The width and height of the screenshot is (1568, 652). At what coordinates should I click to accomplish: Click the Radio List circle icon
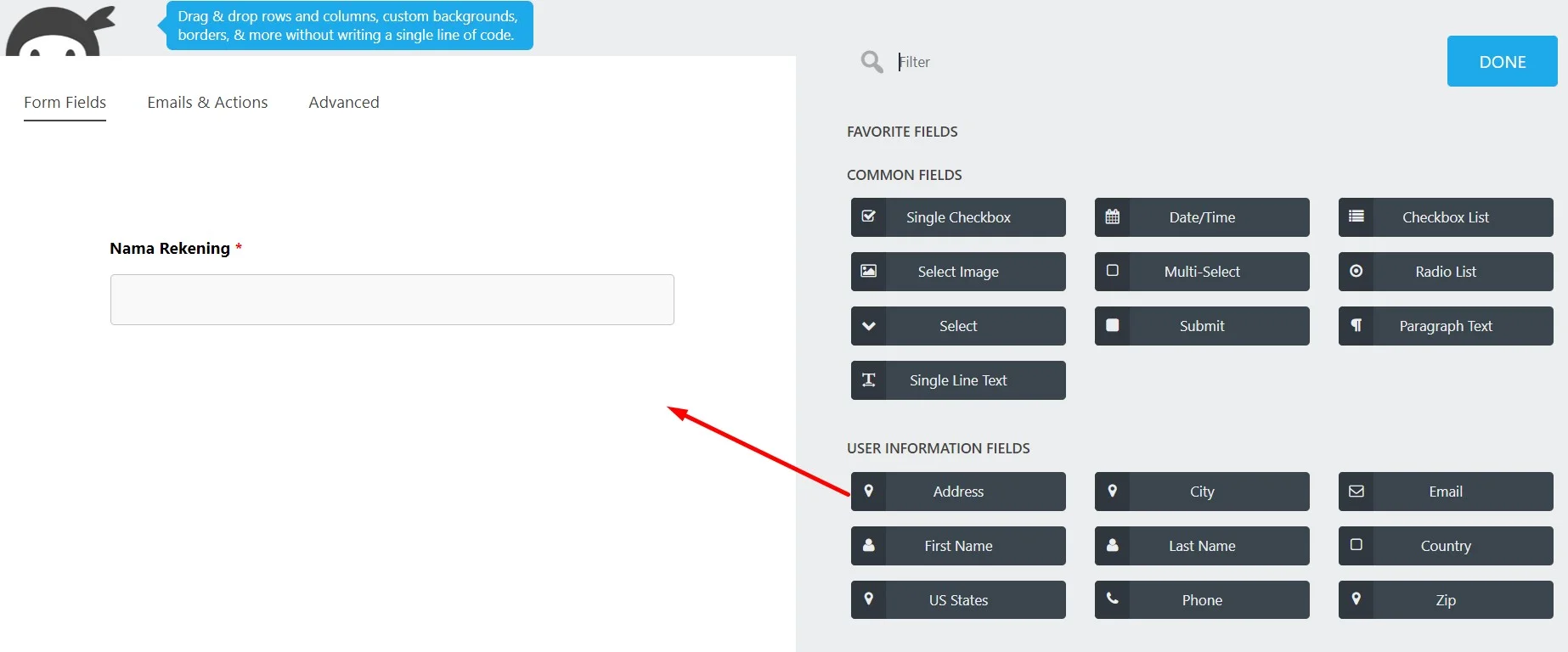click(x=1356, y=271)
